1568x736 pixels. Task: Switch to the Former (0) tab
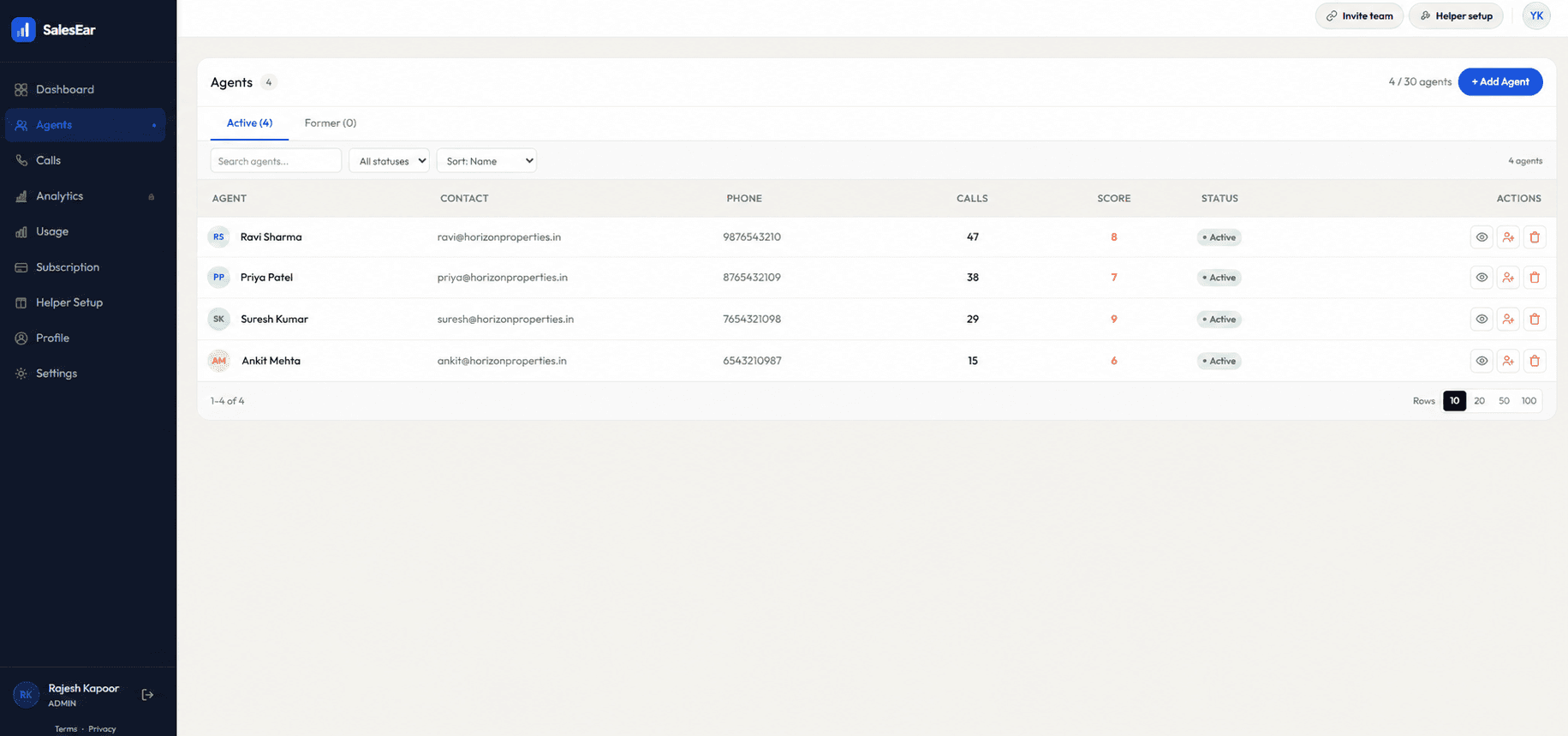click(331, 123)
